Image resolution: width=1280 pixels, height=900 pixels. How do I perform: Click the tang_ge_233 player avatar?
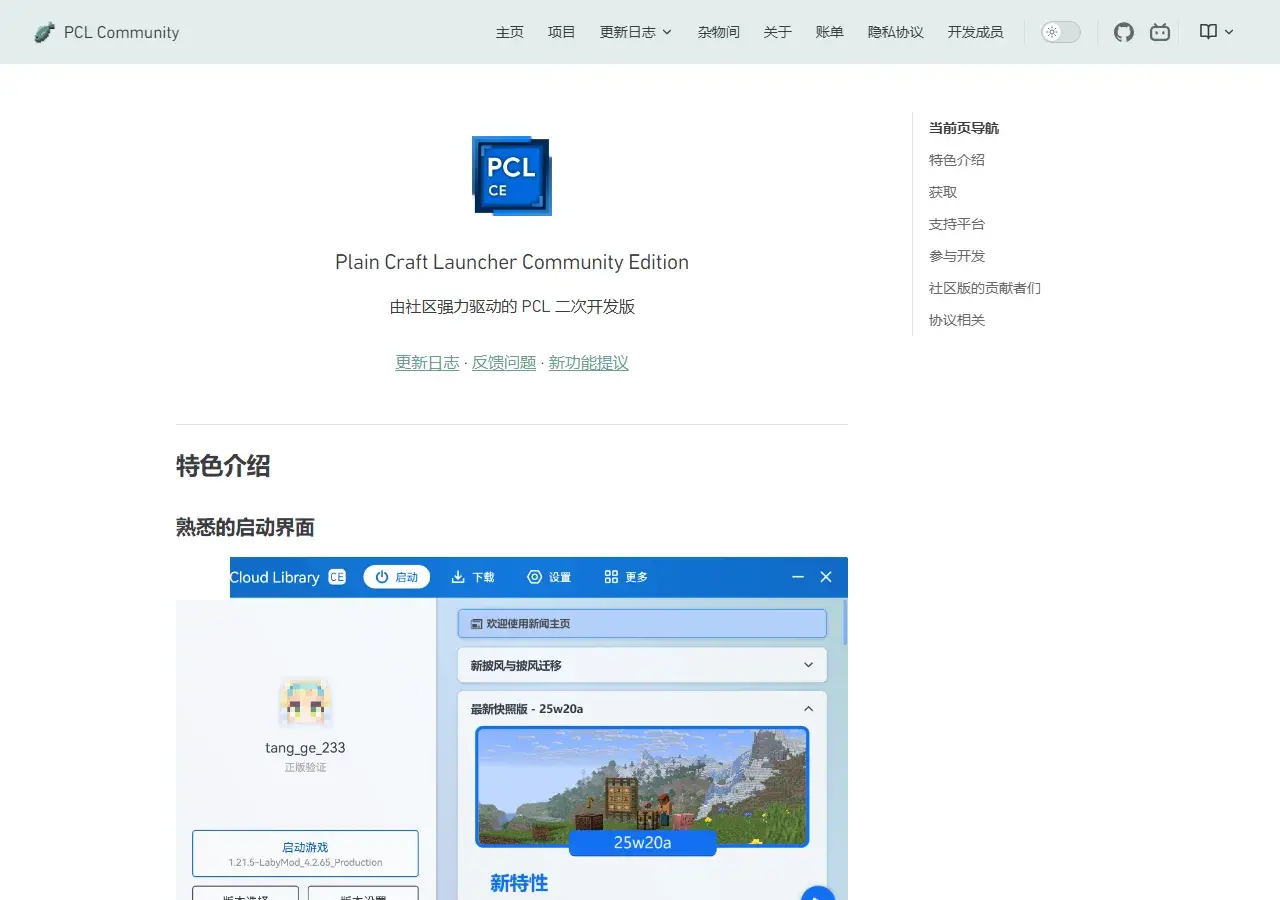point(305,702)
